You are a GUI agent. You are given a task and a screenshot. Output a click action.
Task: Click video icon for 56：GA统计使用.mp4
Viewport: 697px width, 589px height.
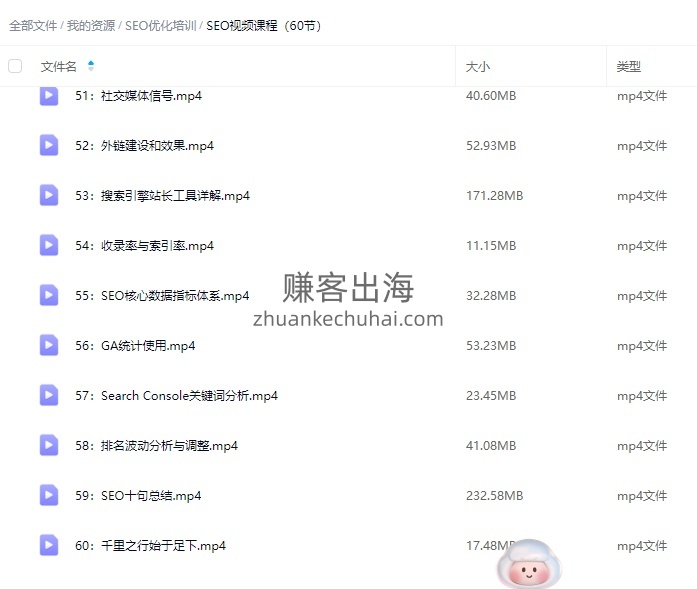coord(49,346)
